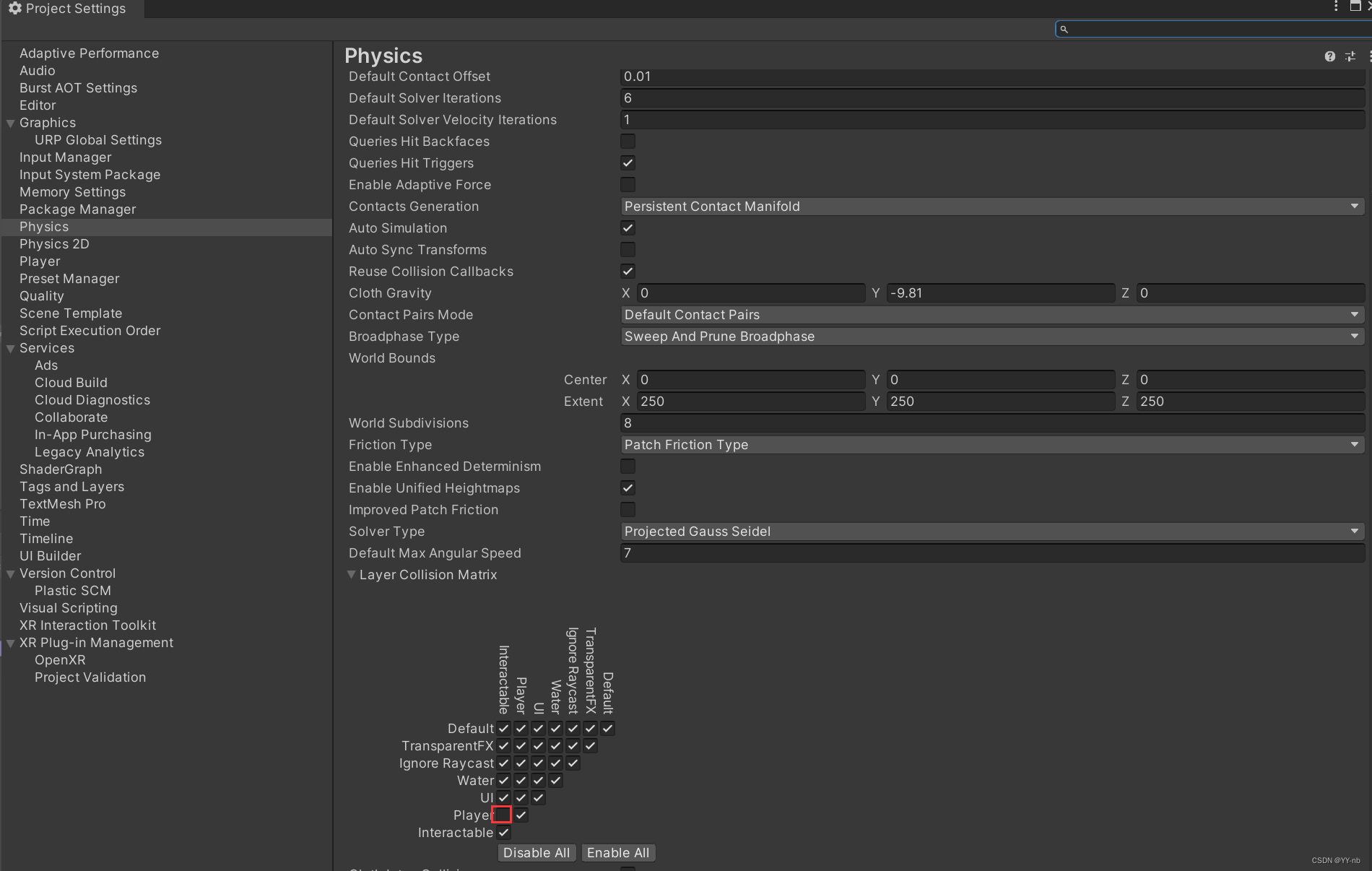Image resolution: width=1372 pixels, height=871 pixels.
Task: Collapse the Graphics tree arrow
Action: click(x=11, y=123)
